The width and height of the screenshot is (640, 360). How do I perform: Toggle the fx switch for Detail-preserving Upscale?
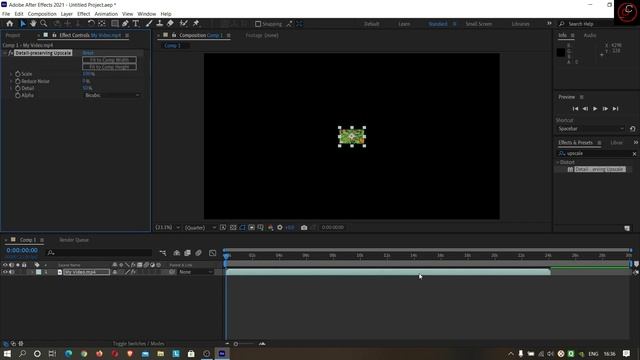point(11,53)
